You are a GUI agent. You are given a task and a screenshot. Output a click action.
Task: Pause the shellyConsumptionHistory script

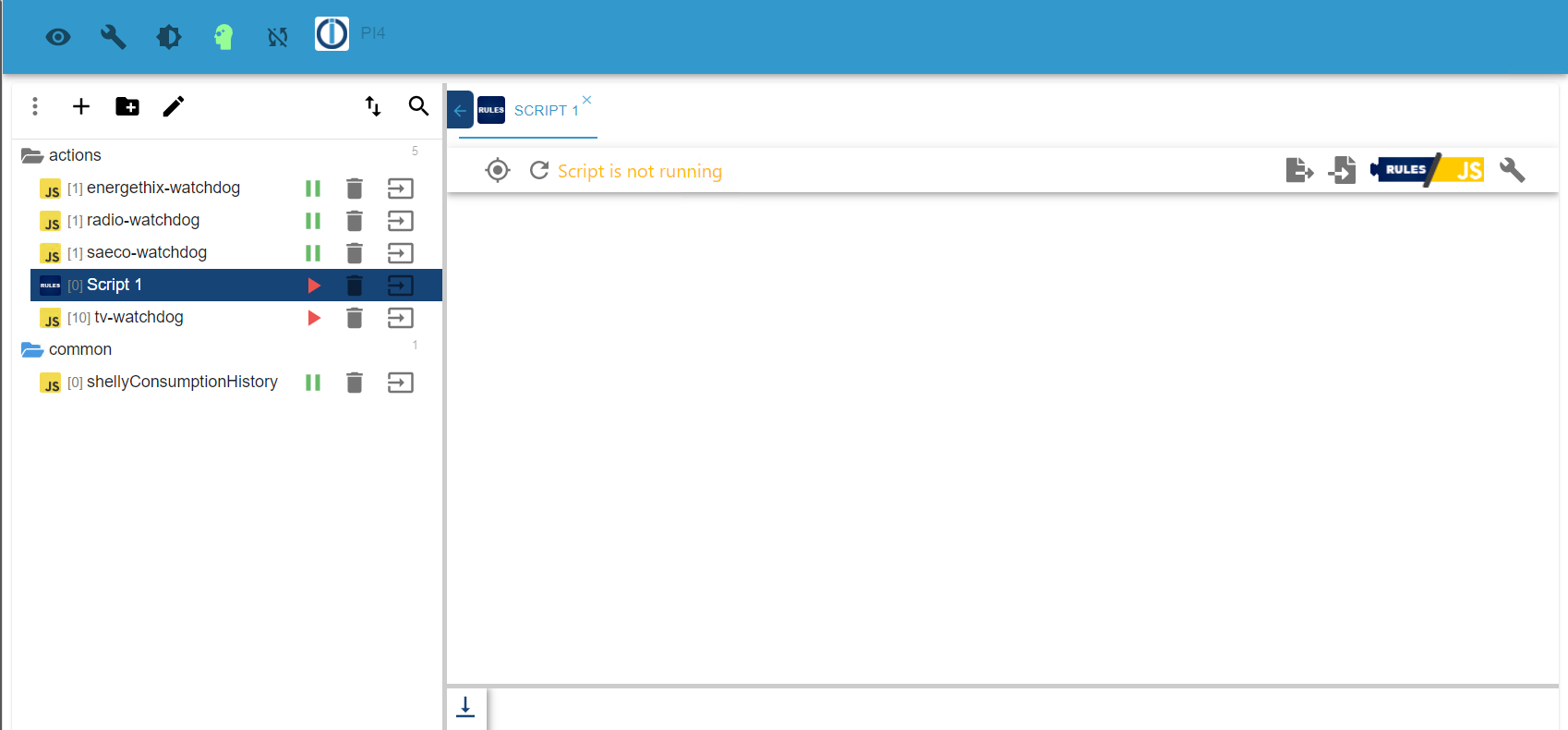(x=313, y=383)
